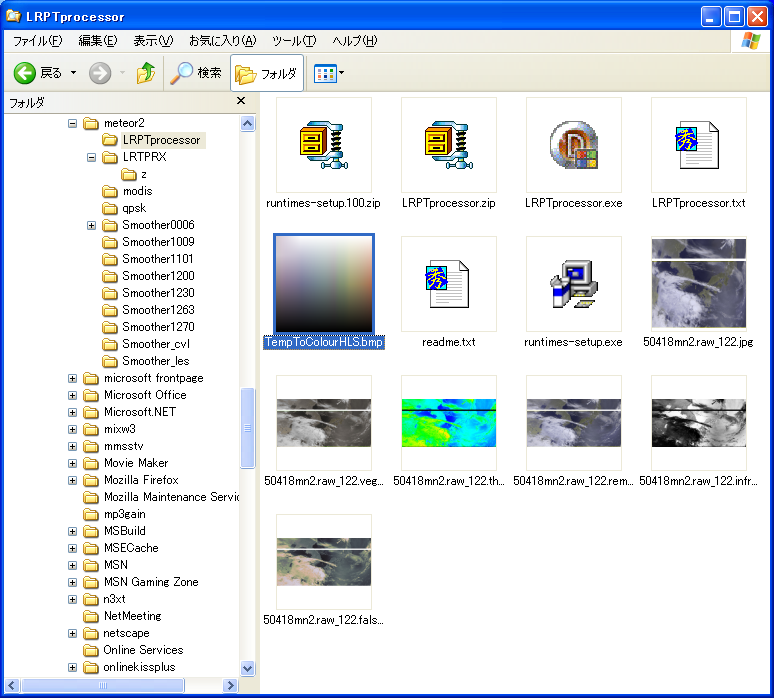Image resolution: width=774 pixels, height=698 pixels.
Task: Open the 表示(V) menu
Action: tap(153, 41)
